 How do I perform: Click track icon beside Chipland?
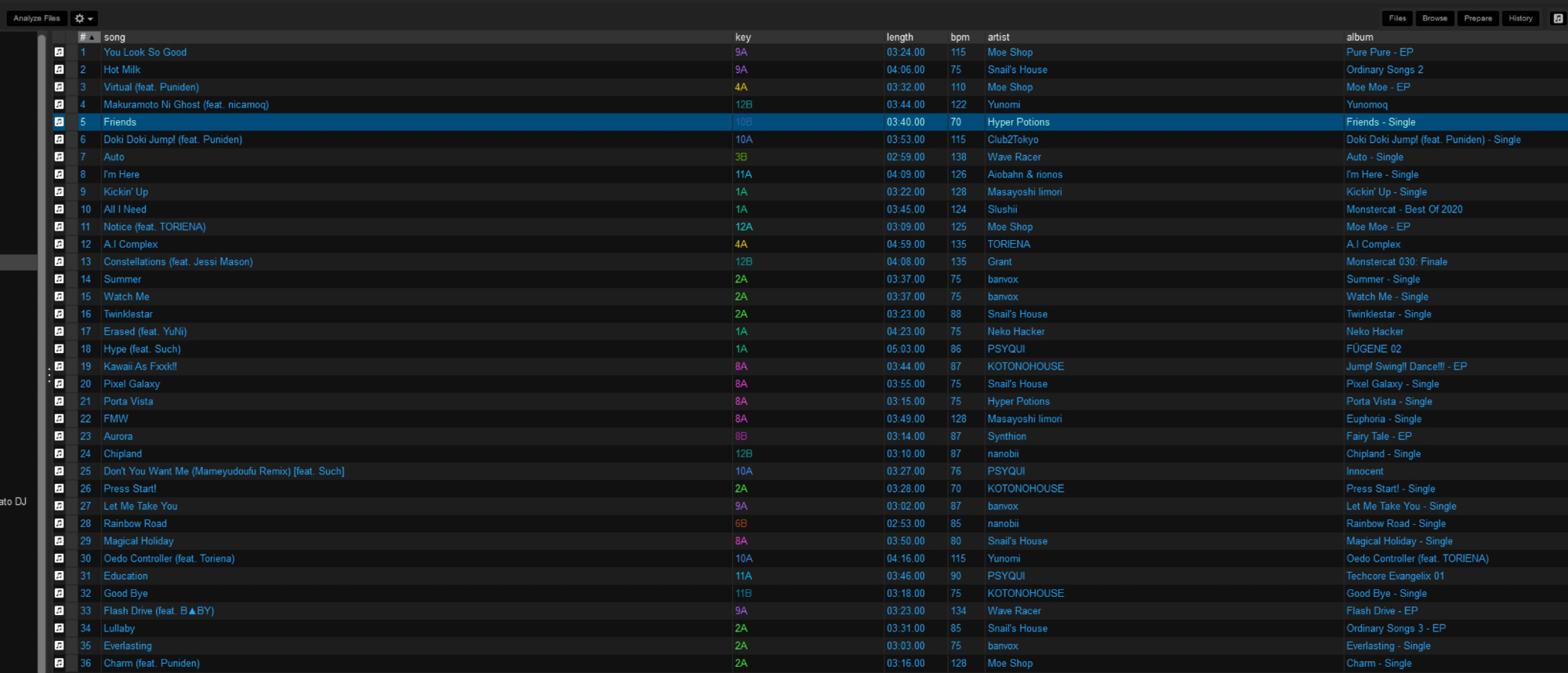coord(59,454)
